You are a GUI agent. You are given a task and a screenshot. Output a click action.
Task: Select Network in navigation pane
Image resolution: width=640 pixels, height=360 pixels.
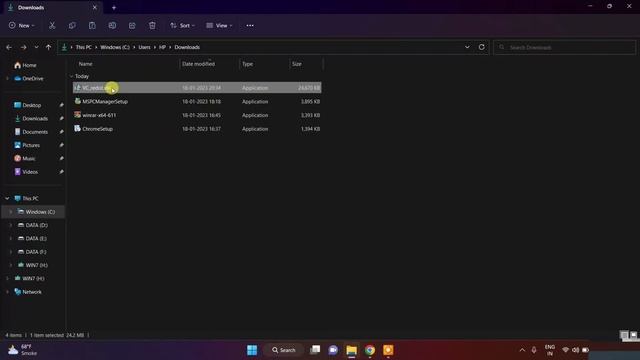(x=28, y=292)
